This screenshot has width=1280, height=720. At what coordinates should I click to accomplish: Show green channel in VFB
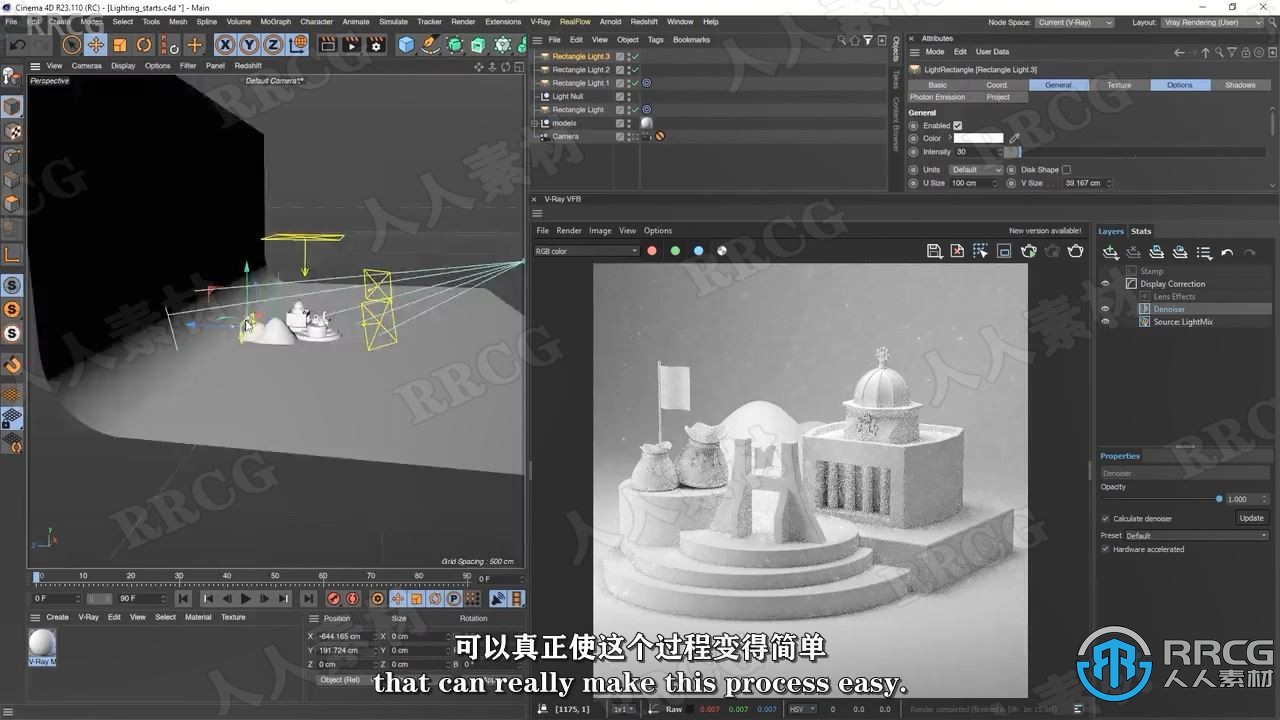pos(675,251)
